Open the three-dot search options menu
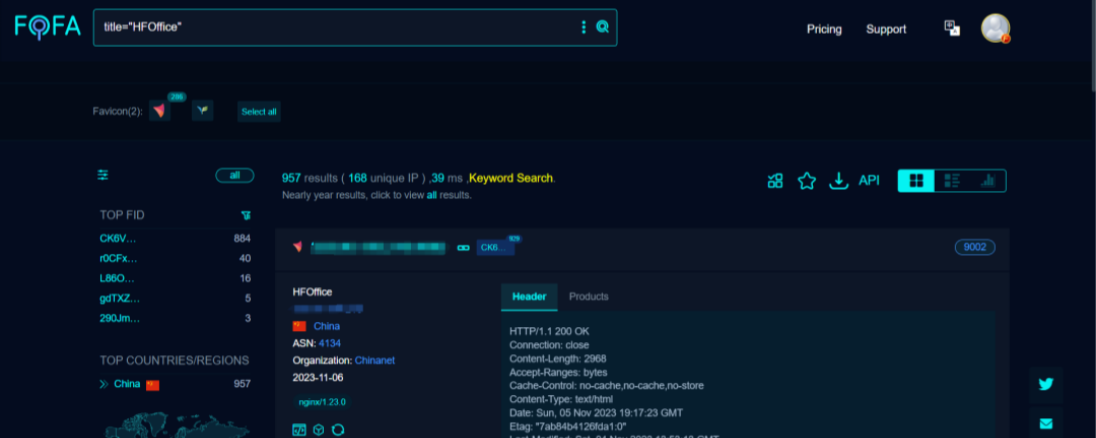The height and width of the screenshot is (438, 1096). point(584,27)
